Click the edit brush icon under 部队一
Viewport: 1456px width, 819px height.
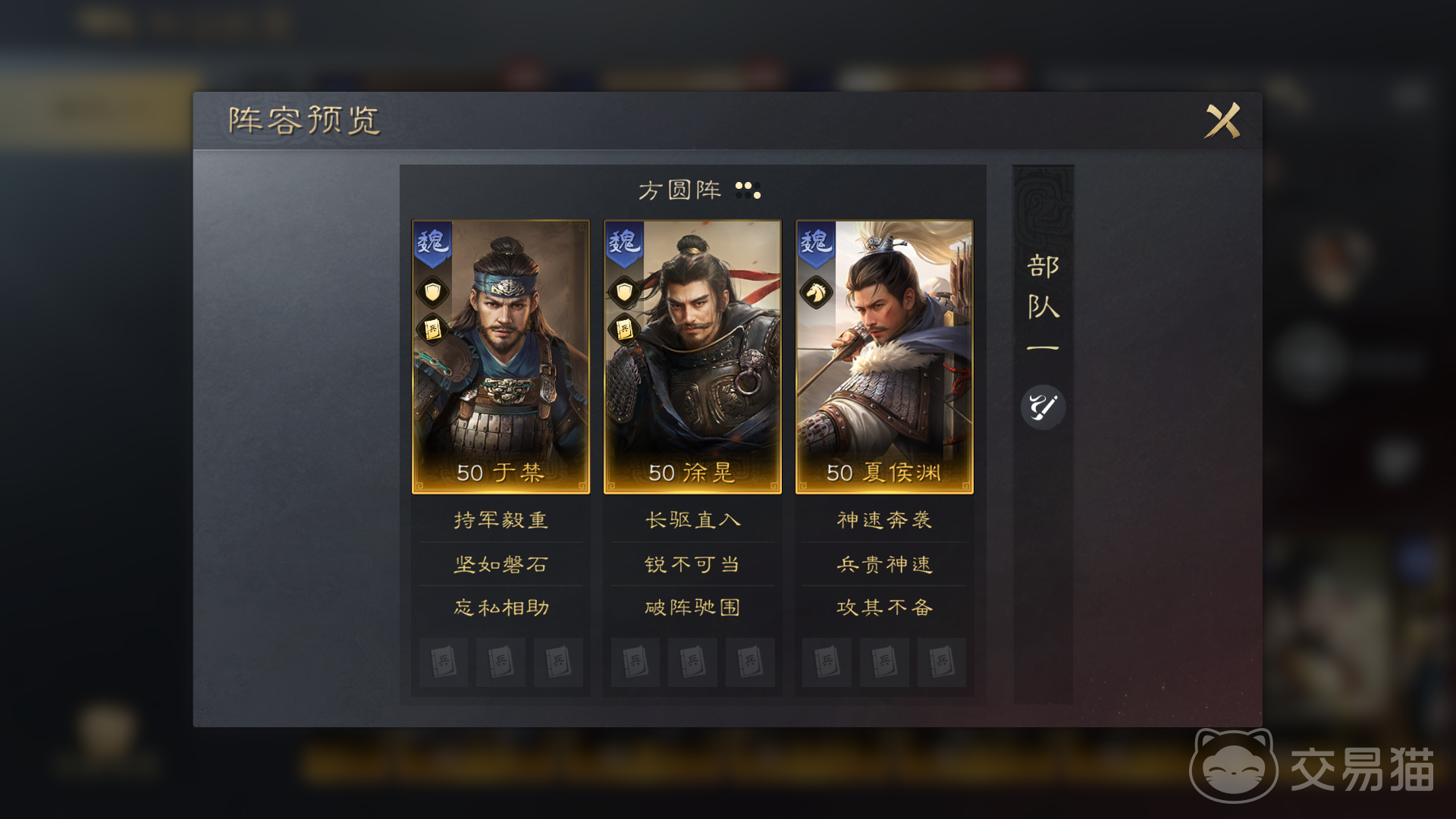coord(1043,407)
